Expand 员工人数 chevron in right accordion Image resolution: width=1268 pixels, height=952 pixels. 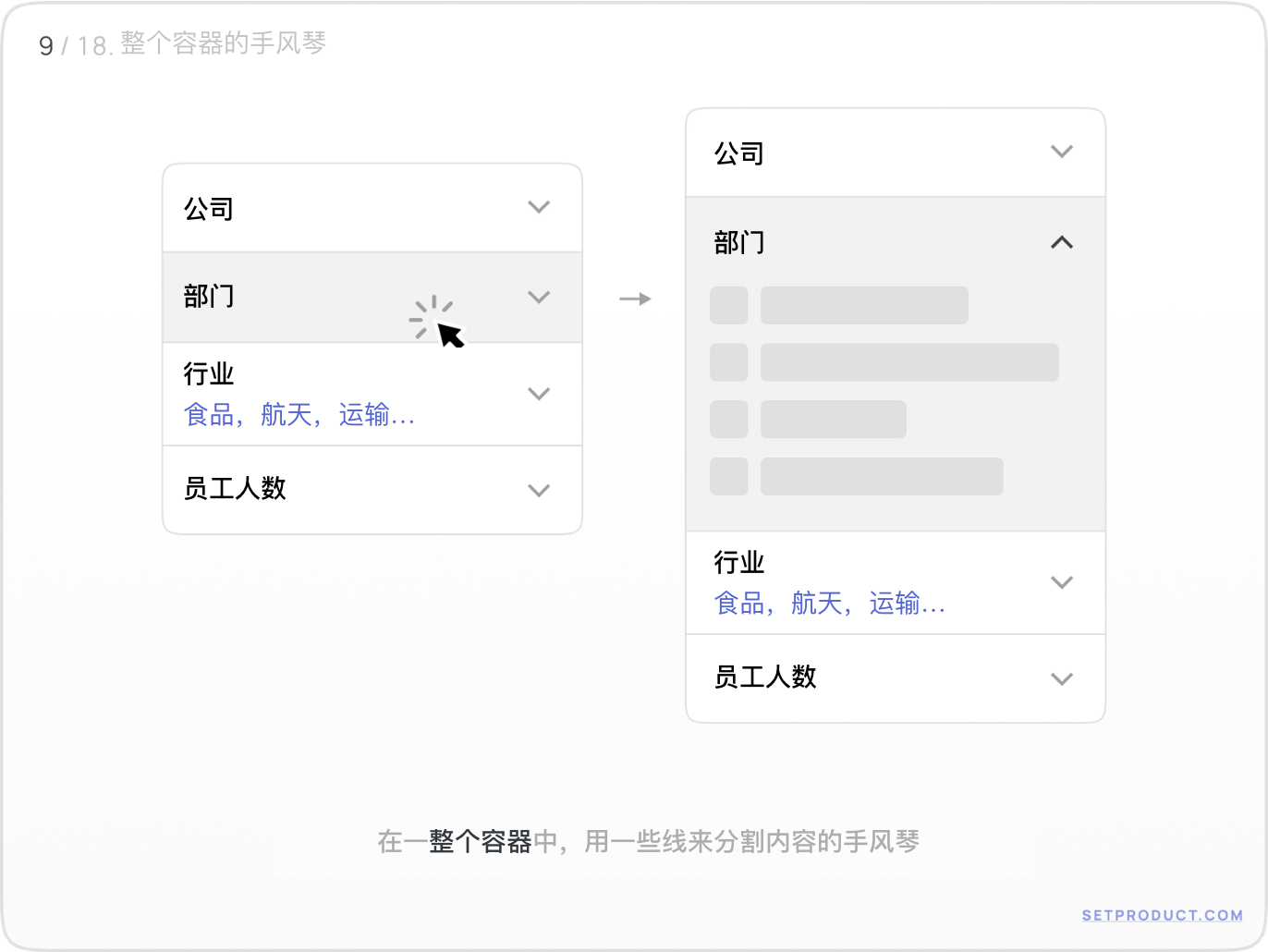tap(1062, 678)
